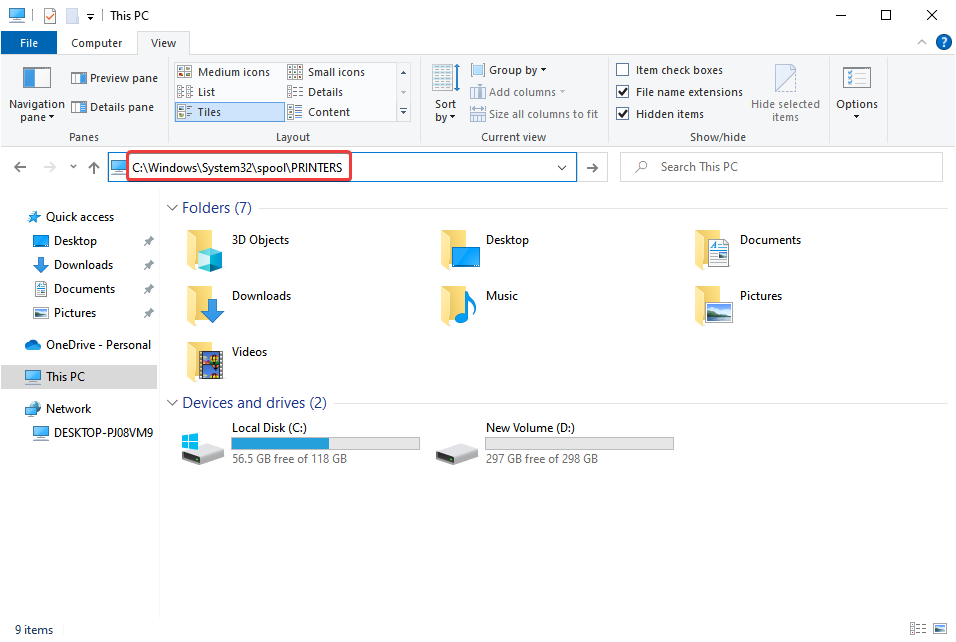Select the Desktop folder tile

click(x=485, y=250)
